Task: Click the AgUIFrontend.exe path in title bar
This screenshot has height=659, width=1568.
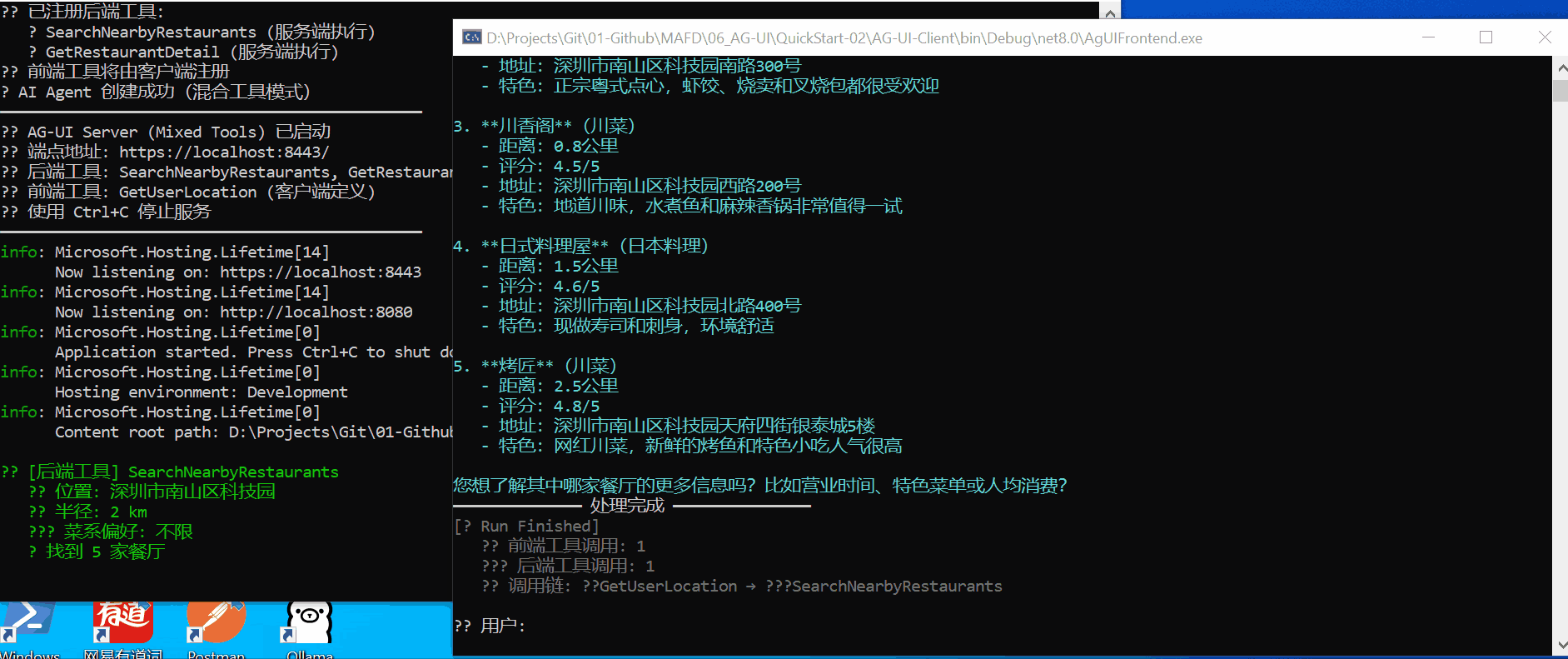Action: [844, 38]
